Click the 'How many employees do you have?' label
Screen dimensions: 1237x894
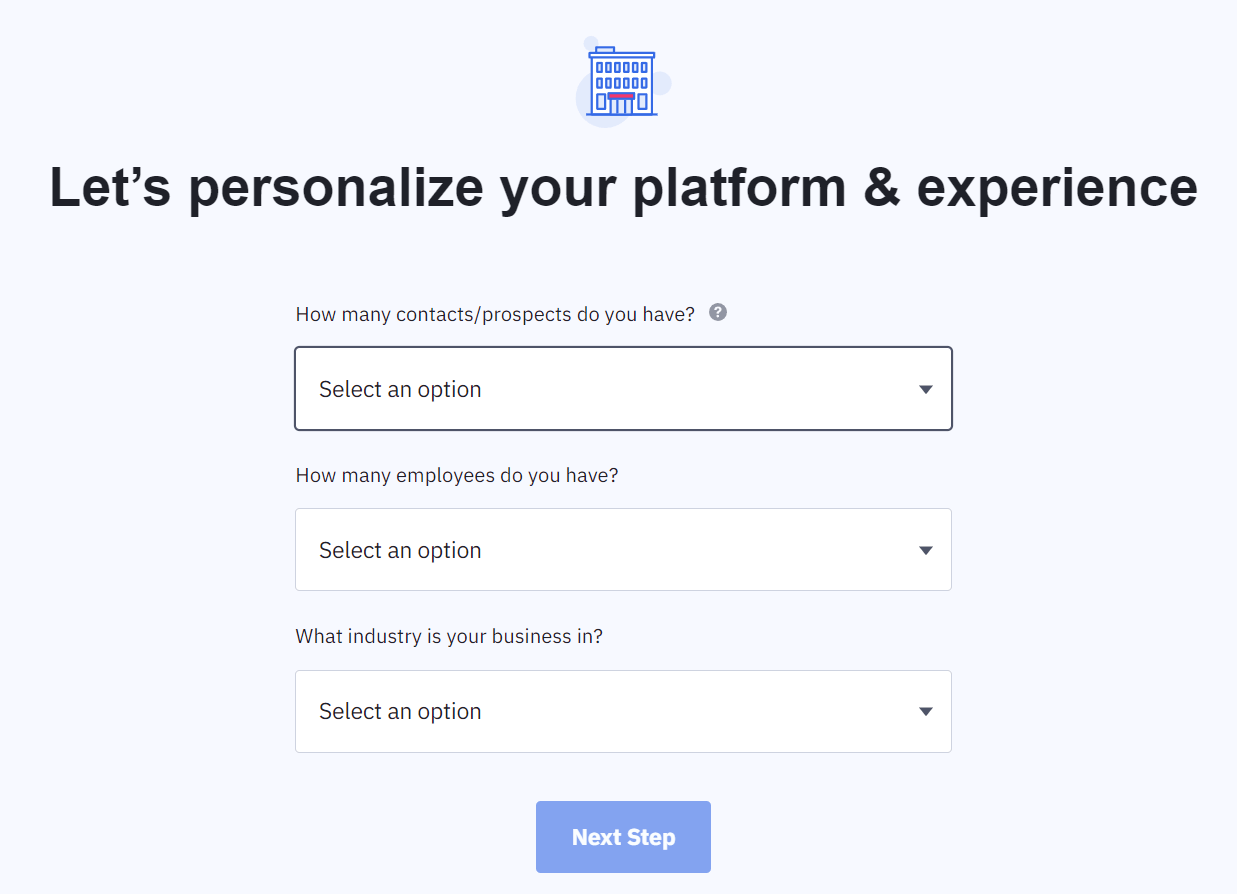tap(456, 475)
